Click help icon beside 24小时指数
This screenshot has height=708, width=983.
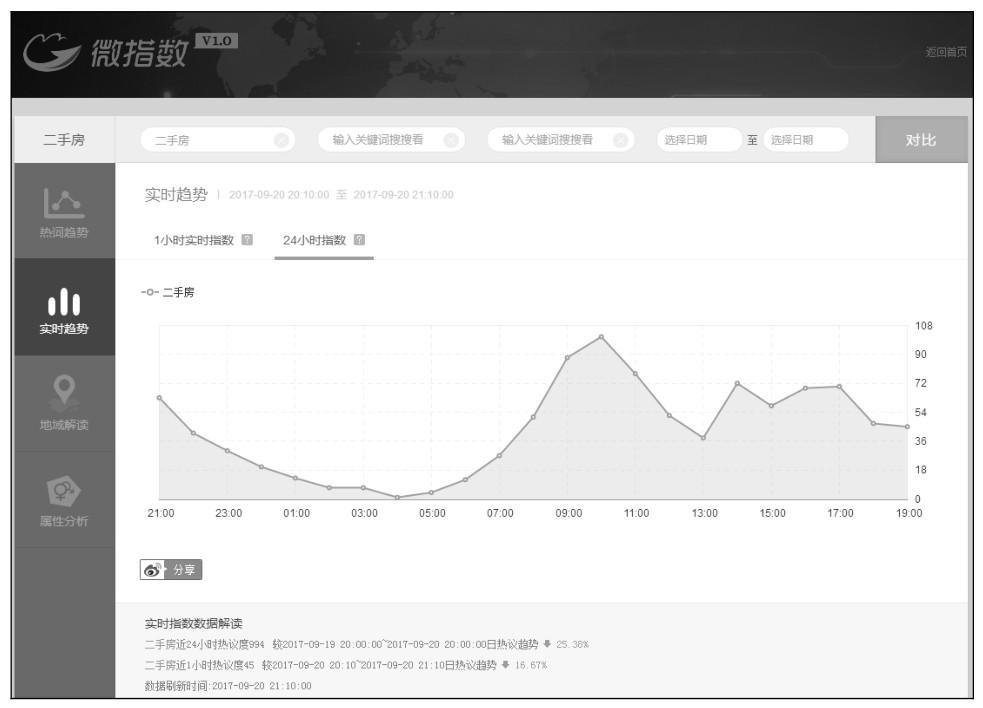(359, 240)
